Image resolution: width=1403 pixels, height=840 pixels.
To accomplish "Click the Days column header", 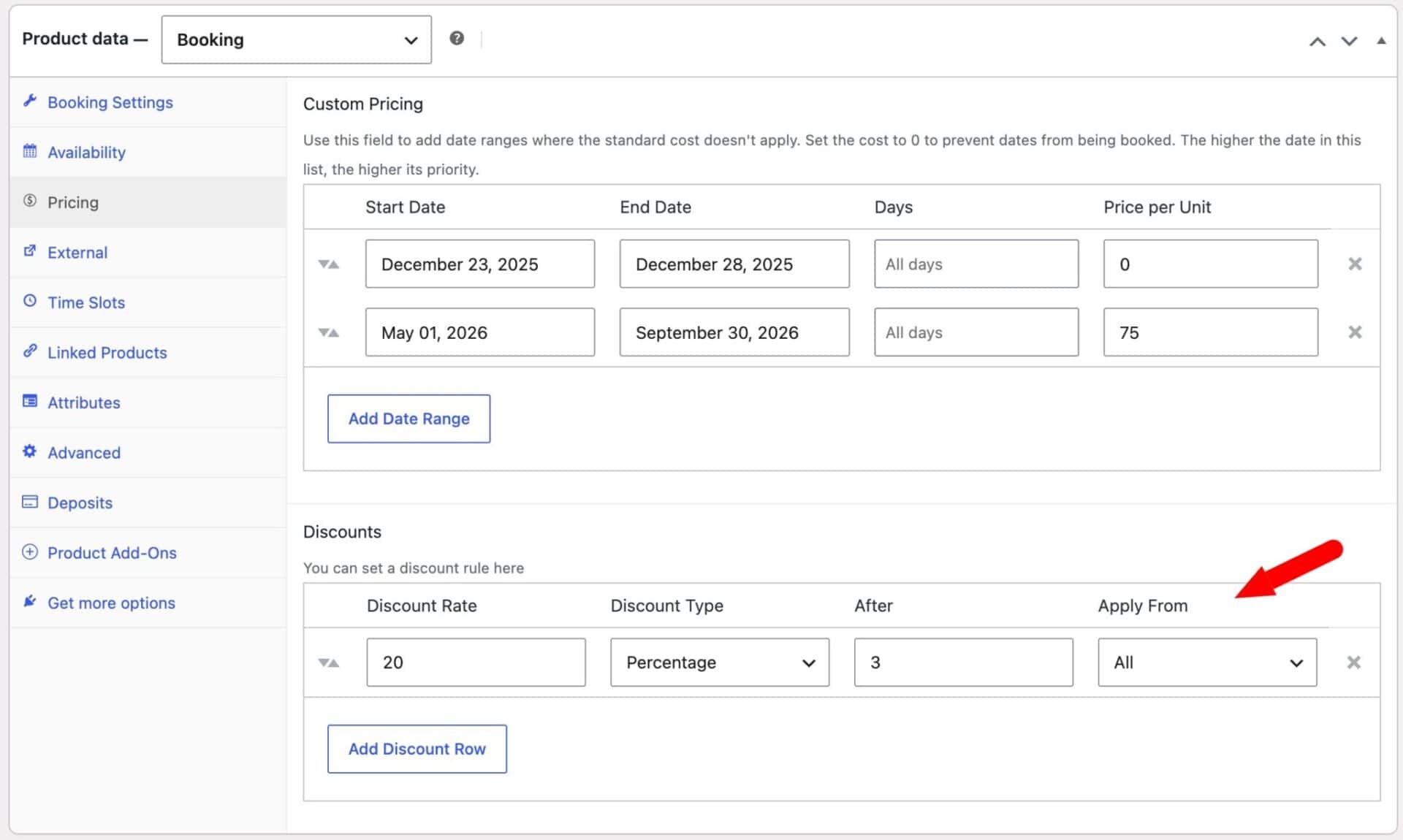I will [893, 207].
